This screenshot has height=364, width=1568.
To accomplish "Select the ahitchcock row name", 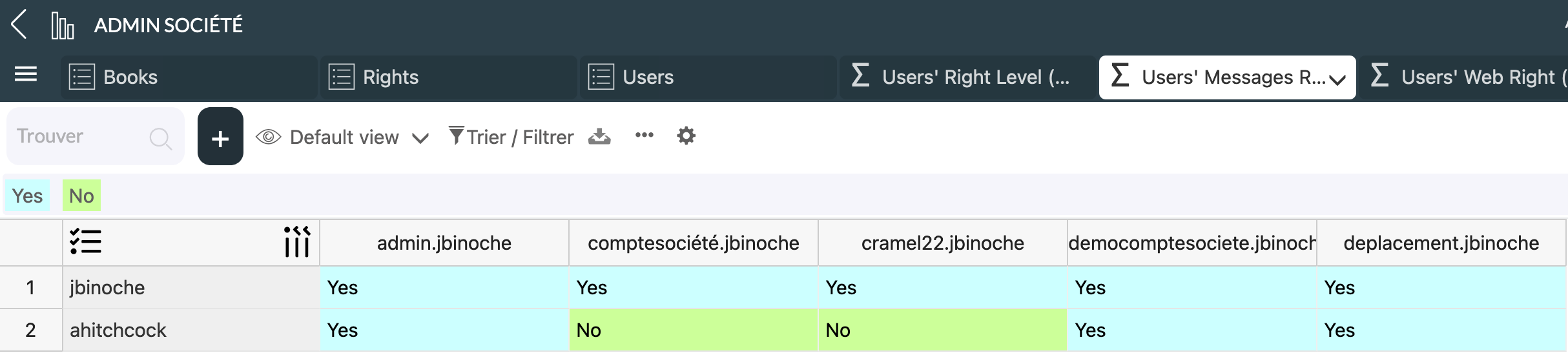I will tap(191, 330).
